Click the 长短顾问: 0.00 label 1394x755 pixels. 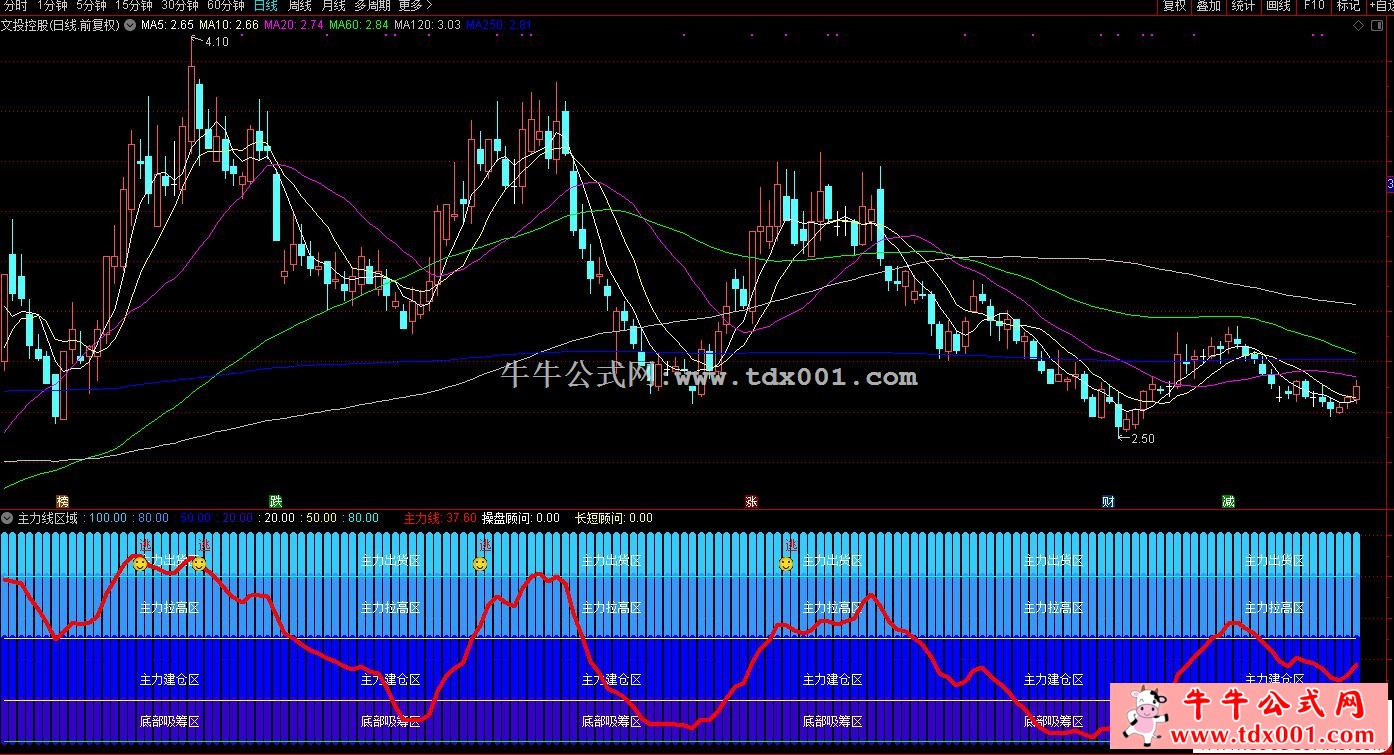point(613,518)
